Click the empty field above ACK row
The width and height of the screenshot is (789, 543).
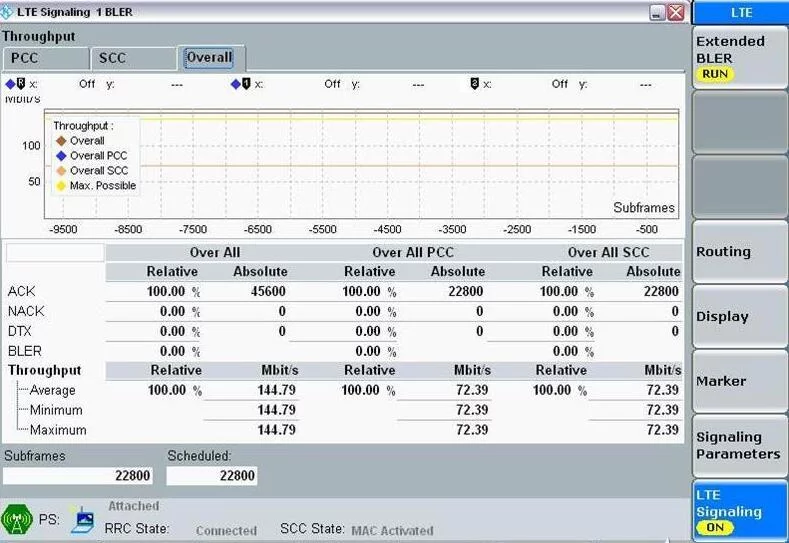coord(55,253)
